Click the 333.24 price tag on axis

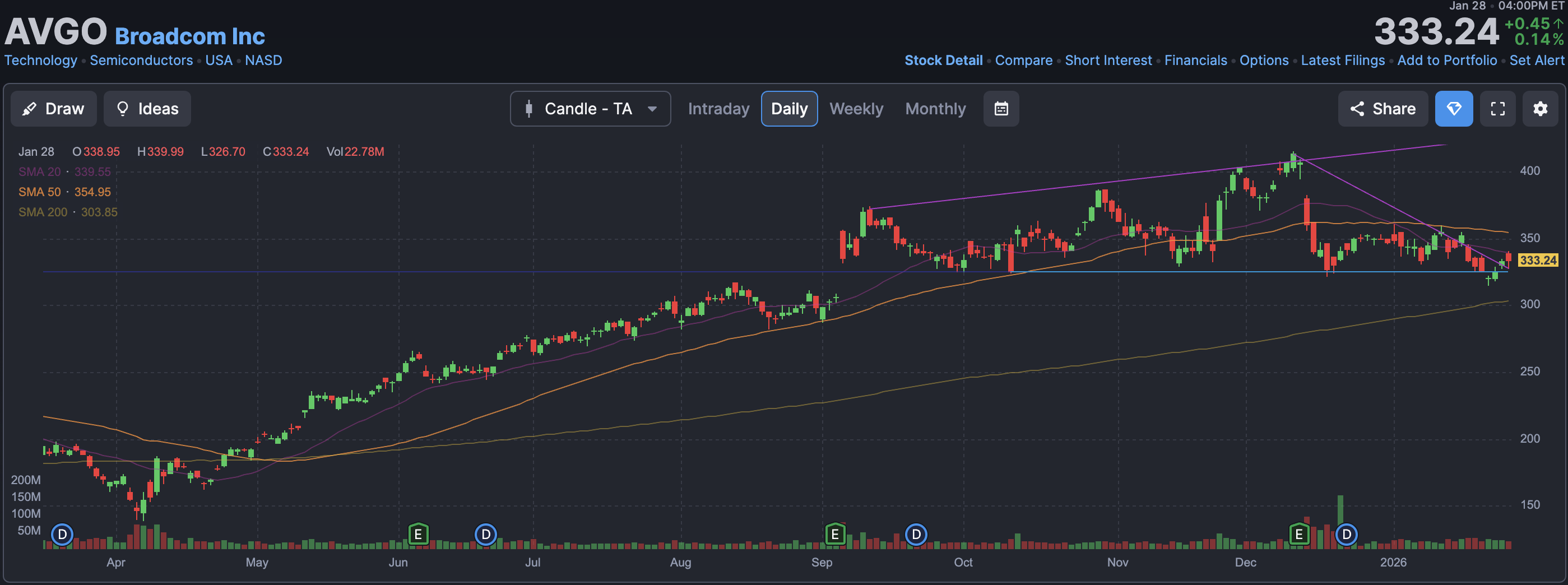point(1538,260)
